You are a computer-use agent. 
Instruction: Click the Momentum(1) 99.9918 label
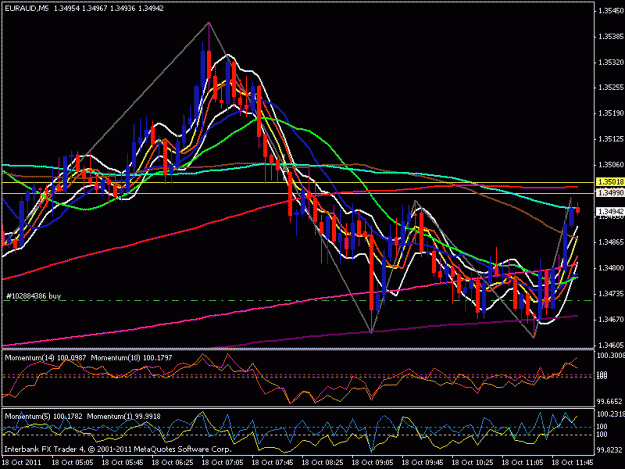pos(124,416)
